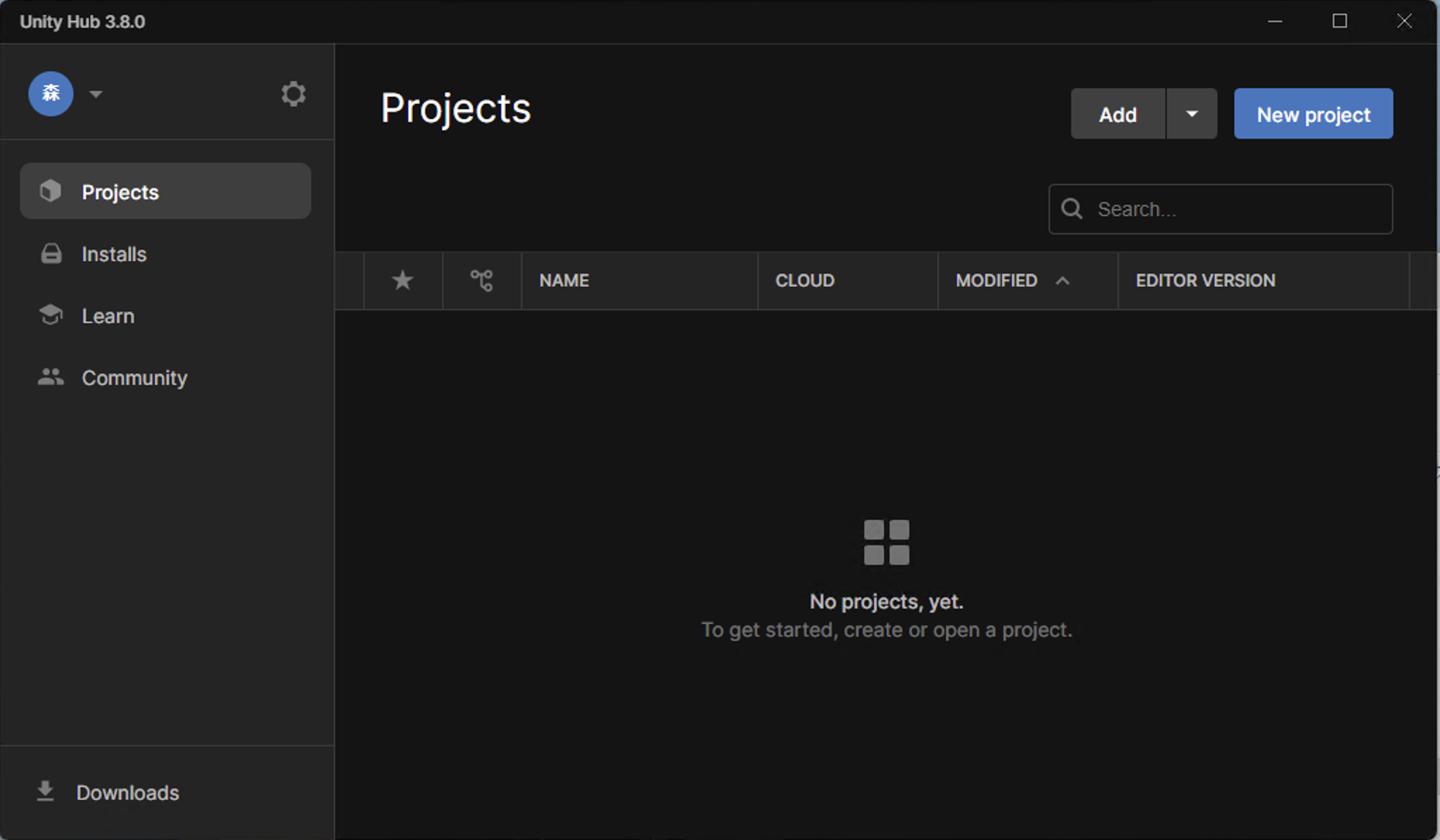
Task: Click the Add button
Action: pos(1117,114)
